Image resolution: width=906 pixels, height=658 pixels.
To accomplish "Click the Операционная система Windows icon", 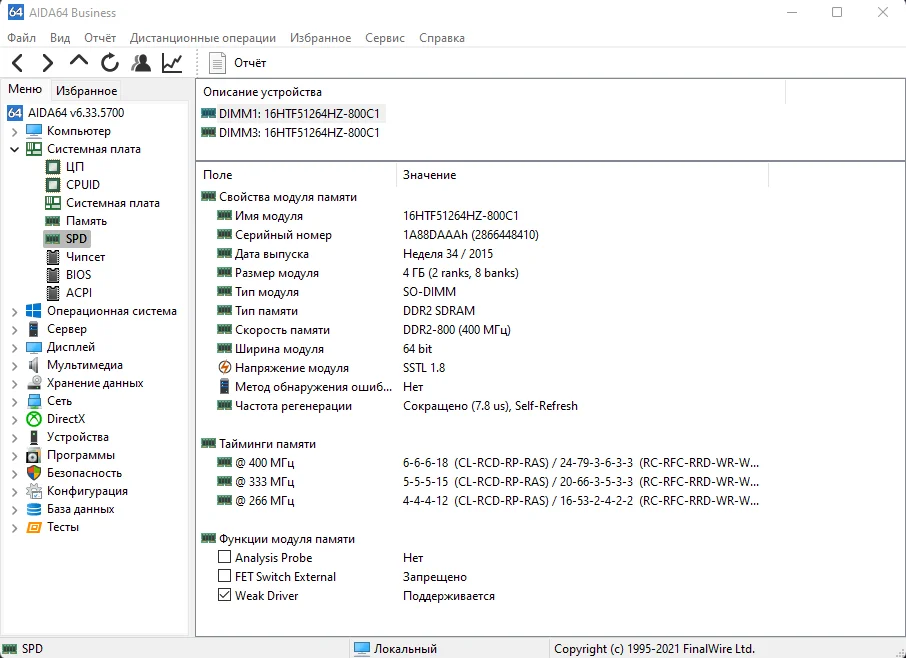I will [34, 311].
